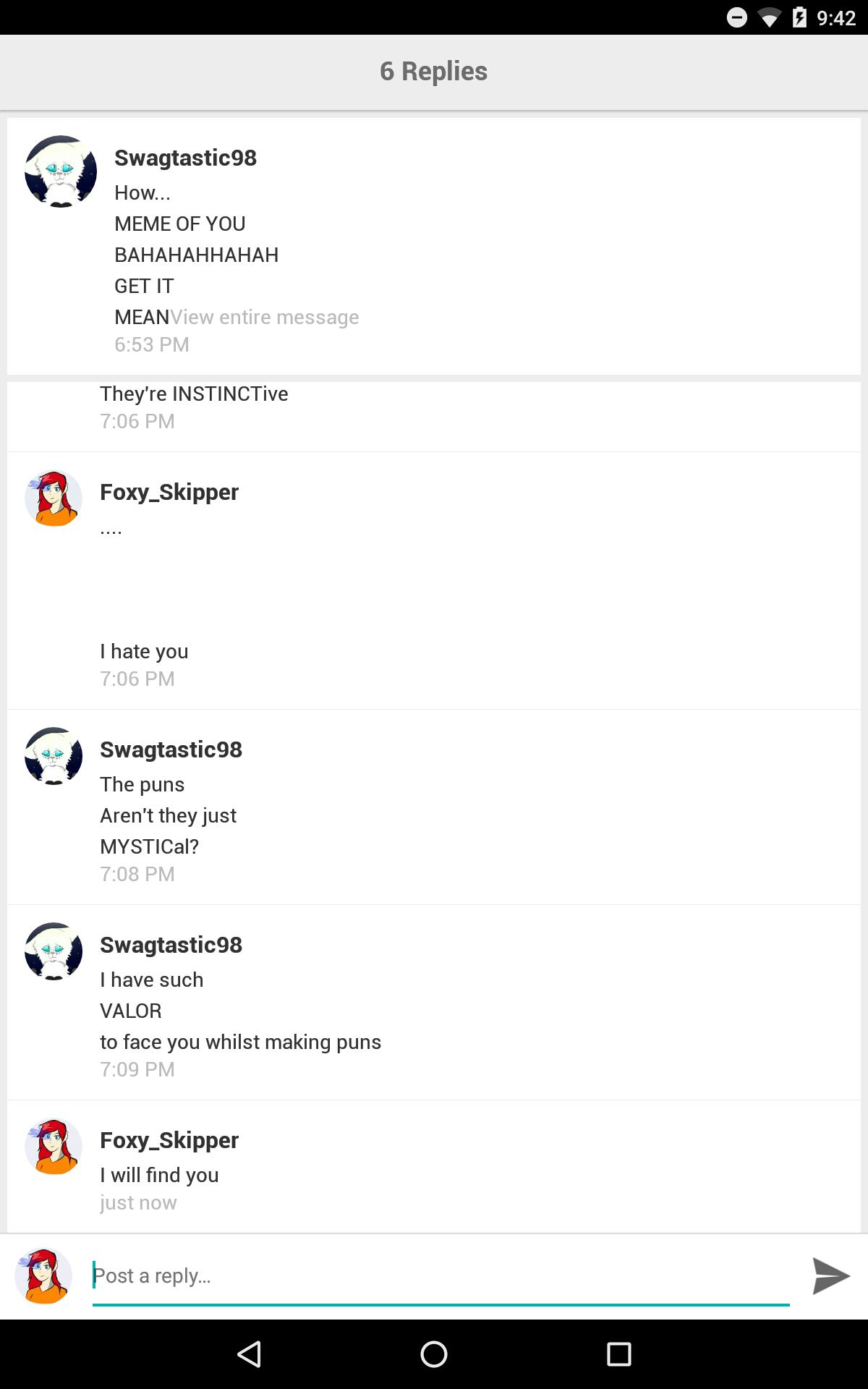Tap the Android back navigation button

pos(249,1354)
